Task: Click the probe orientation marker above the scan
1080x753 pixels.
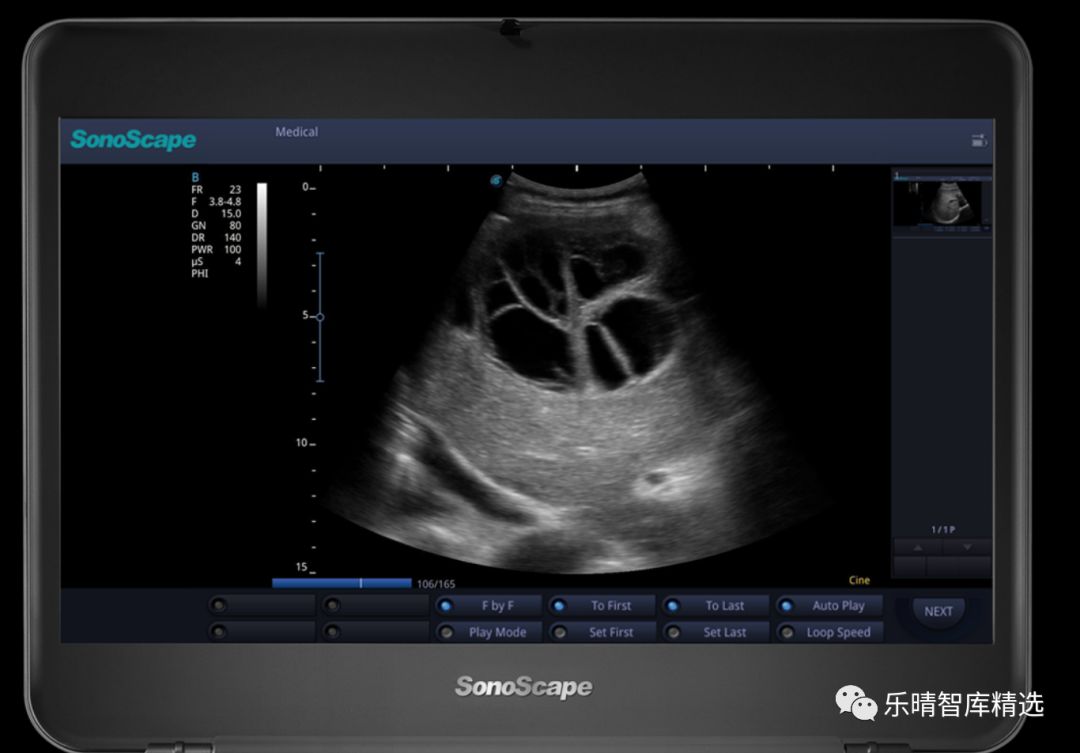Action: (496, 180)
